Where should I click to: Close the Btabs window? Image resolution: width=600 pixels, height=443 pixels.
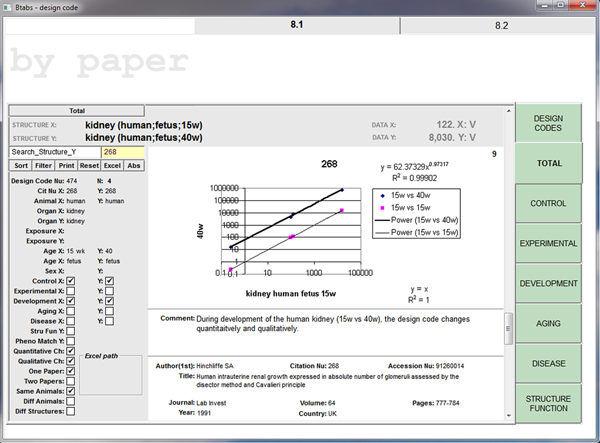click(582, 5)
